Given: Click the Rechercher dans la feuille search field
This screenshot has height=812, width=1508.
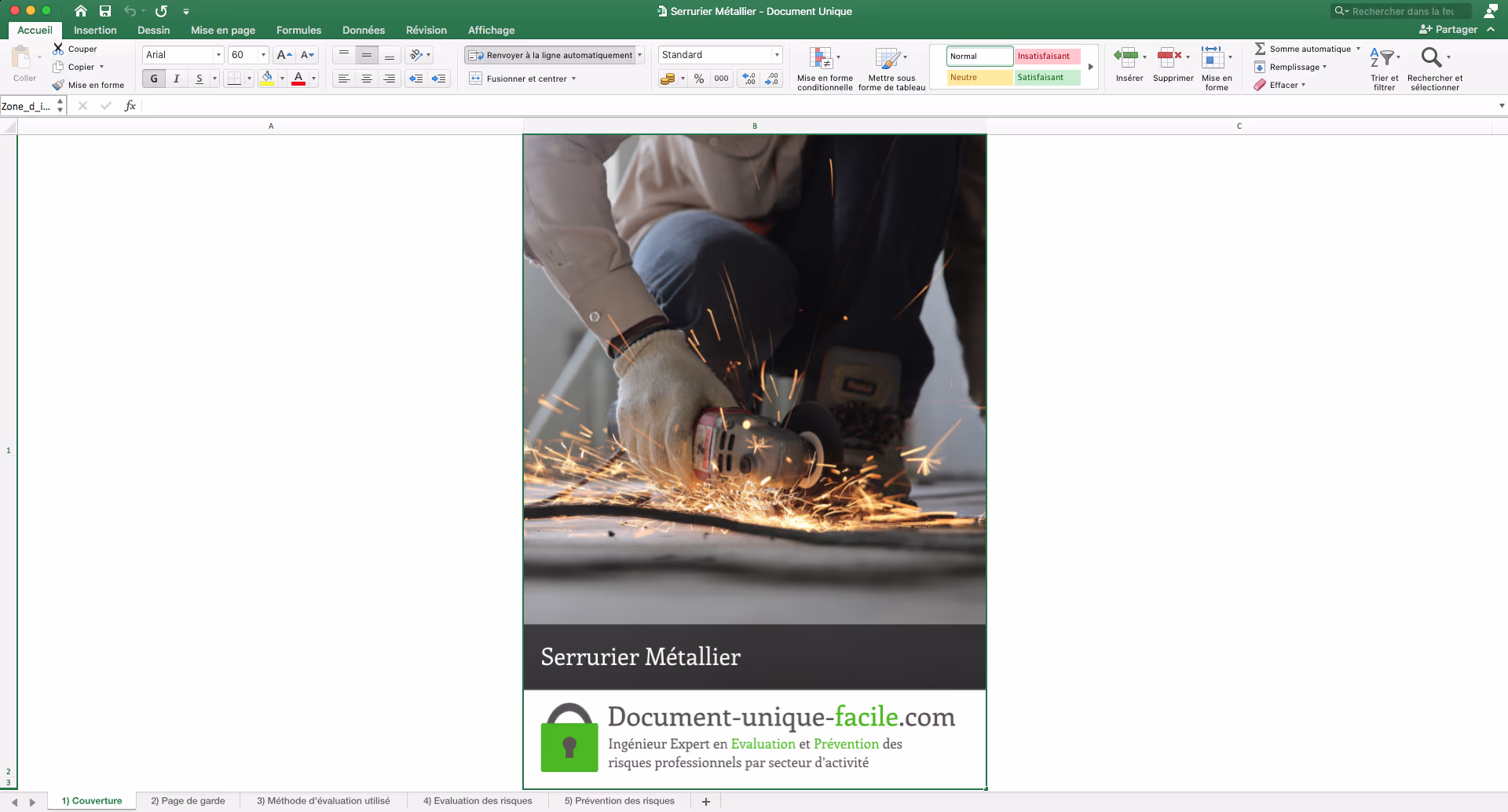Looking at the screenshot, I should tap(1401, 11).
